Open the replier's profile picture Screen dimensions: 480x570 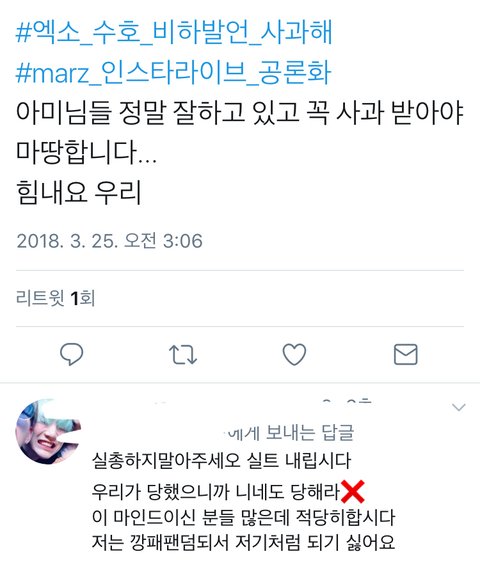(48, 431)
